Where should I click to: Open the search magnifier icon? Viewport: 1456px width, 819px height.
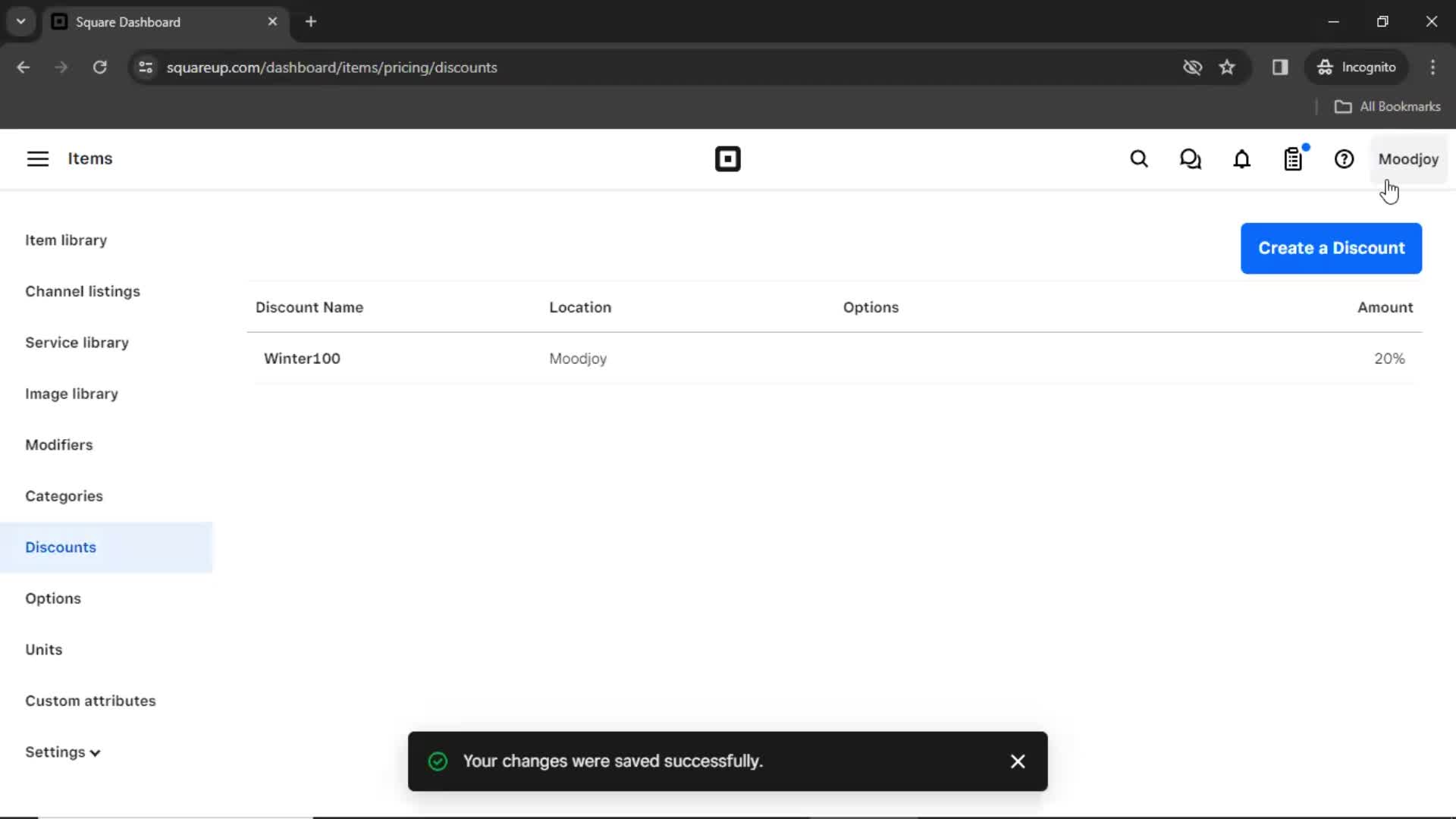pos(1139,159)
